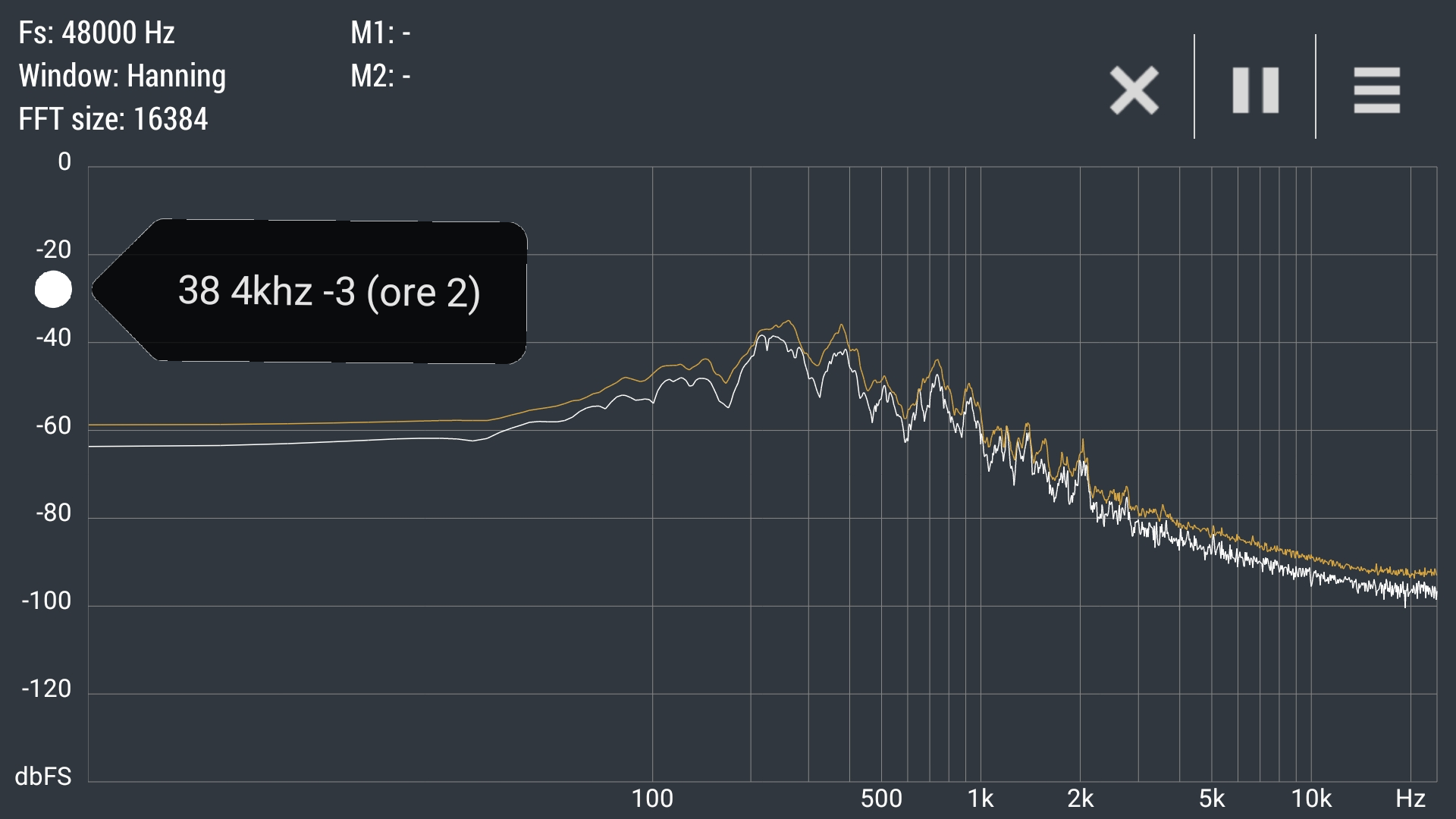This screenshot has width=1456, height=819.
Task: Click the Hz unit label
Action: pos(1410,799)
